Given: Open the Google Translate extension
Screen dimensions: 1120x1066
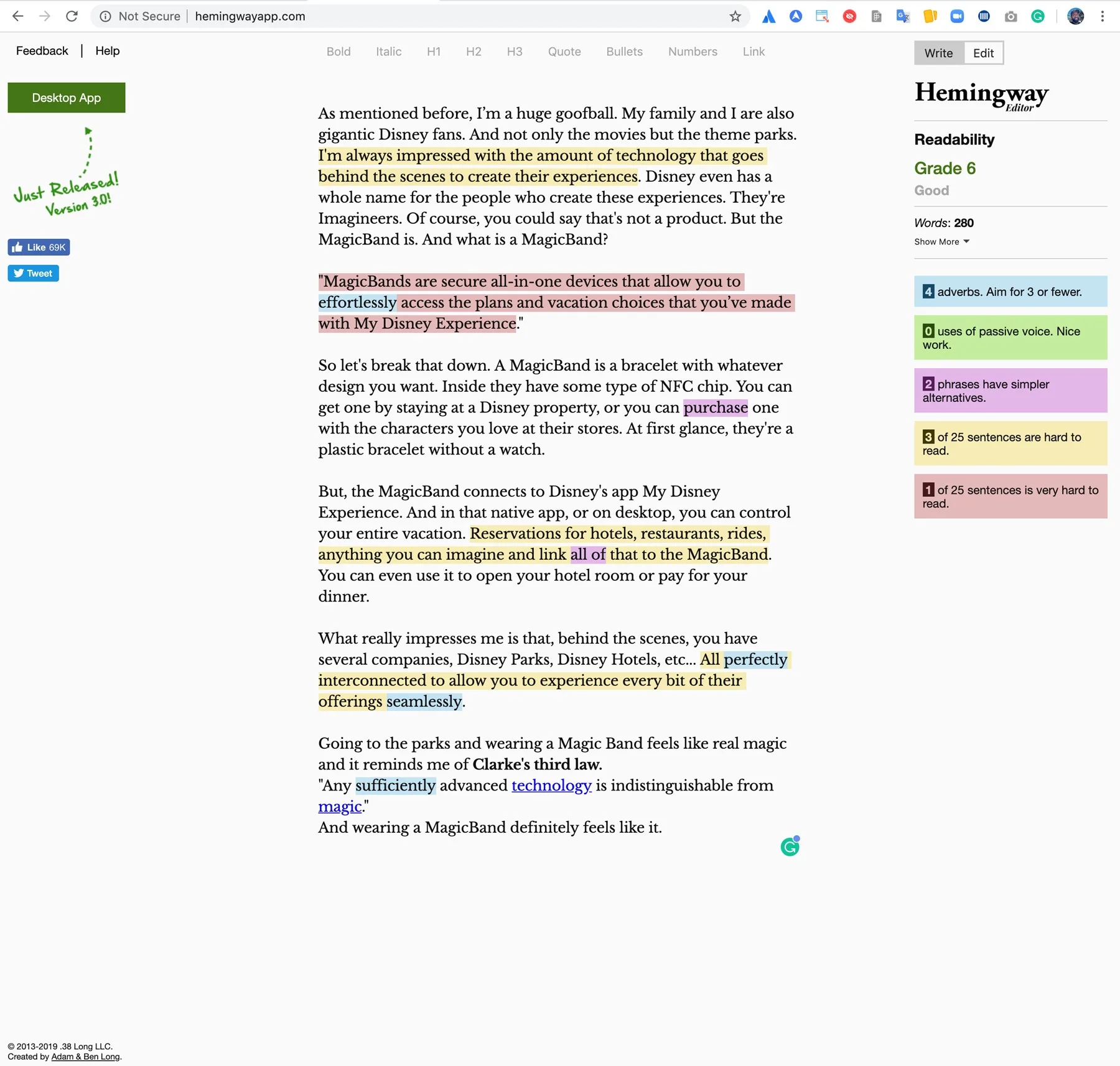Looking at the screenshot, I should tap(903, 17).
